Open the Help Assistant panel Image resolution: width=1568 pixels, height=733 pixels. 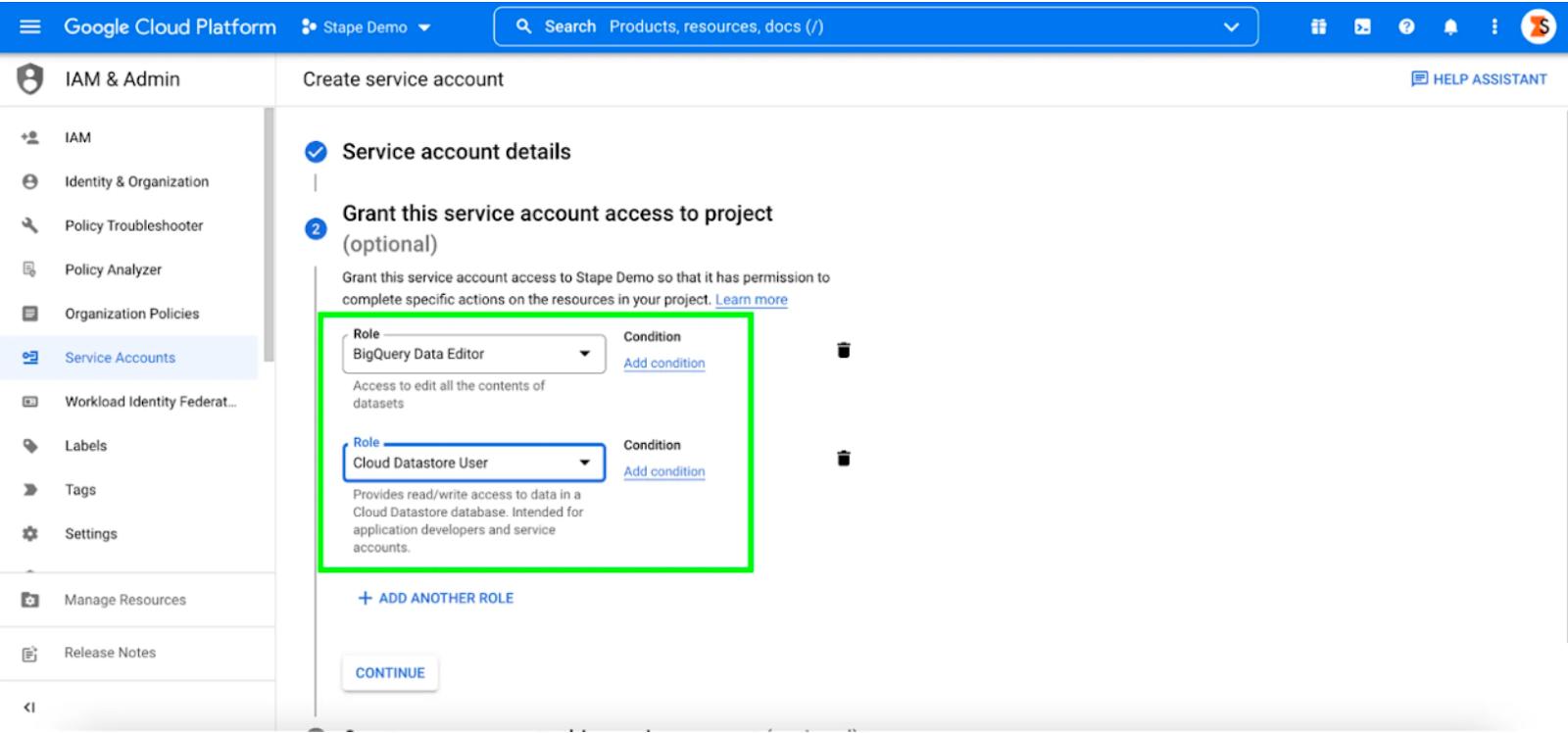[x=1479, y=79]
